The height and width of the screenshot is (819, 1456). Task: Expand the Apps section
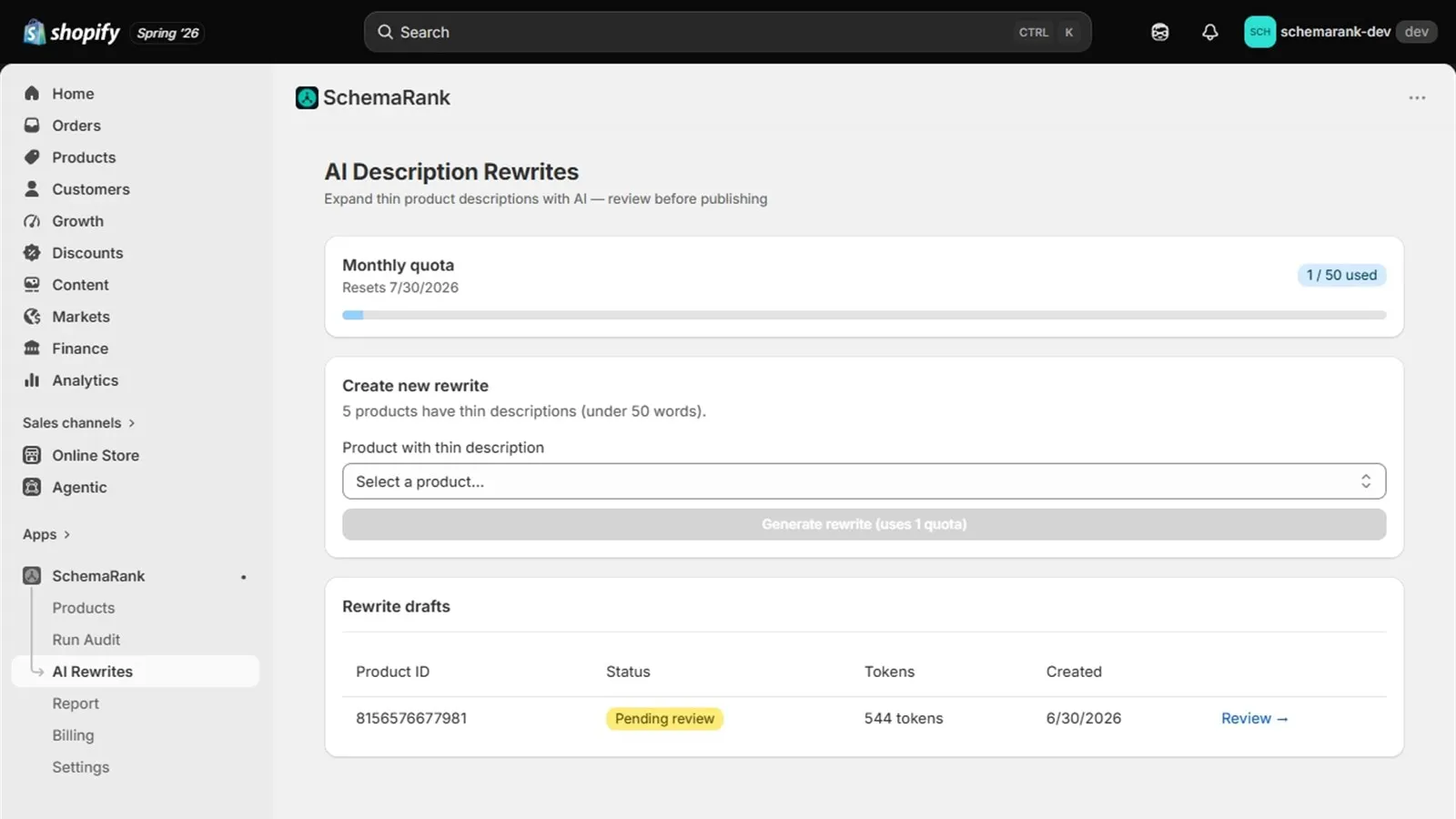[46, 534]
